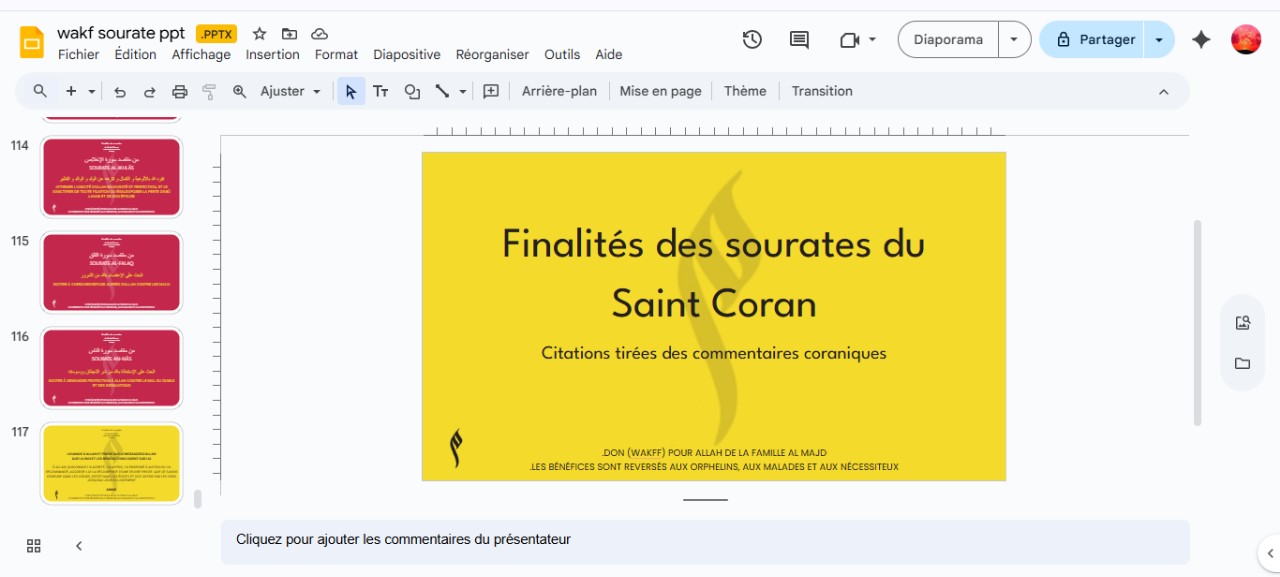The height and width of the screenshot is (577, 1280).
Task: Open the paint format tool
Action: [209, 91]
